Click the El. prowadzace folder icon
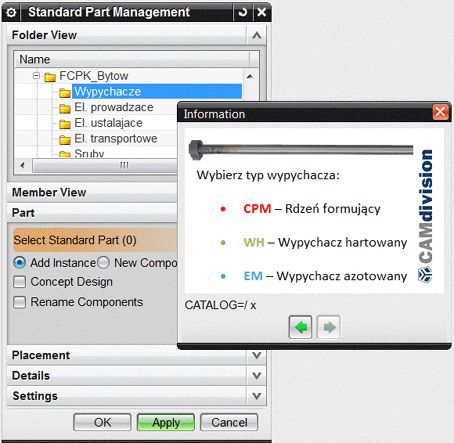The width and height of the screenshot is (454, 443). pyautogui.click(x=65, y=108)
